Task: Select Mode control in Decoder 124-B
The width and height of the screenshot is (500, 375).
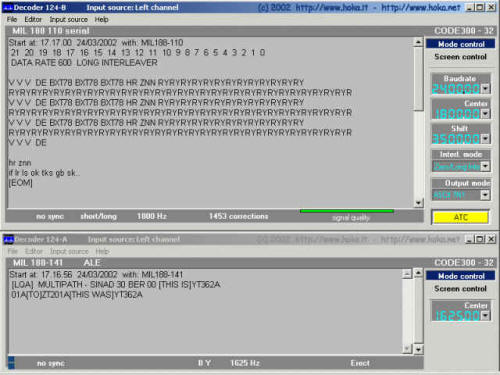Action: point(461,44)
